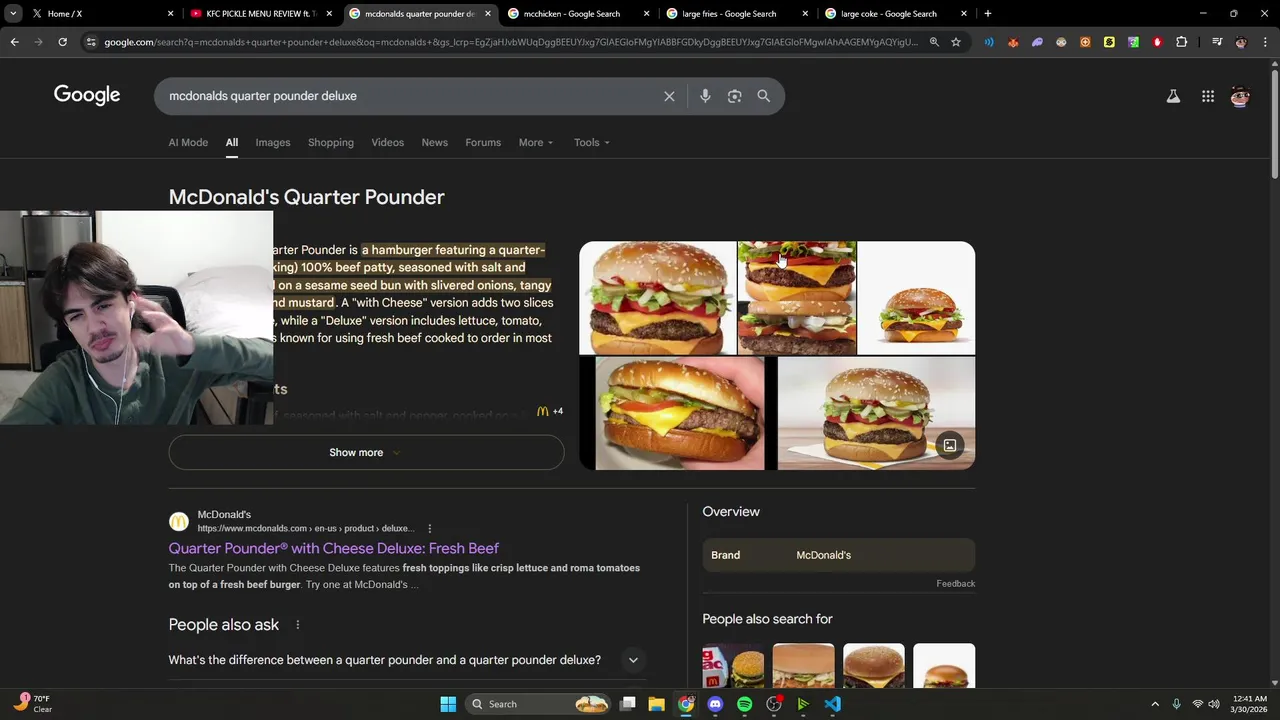Viewport: 1280px width, 720px height.
Task: Click the red hand blocker extension
Action: [1157, 42]
